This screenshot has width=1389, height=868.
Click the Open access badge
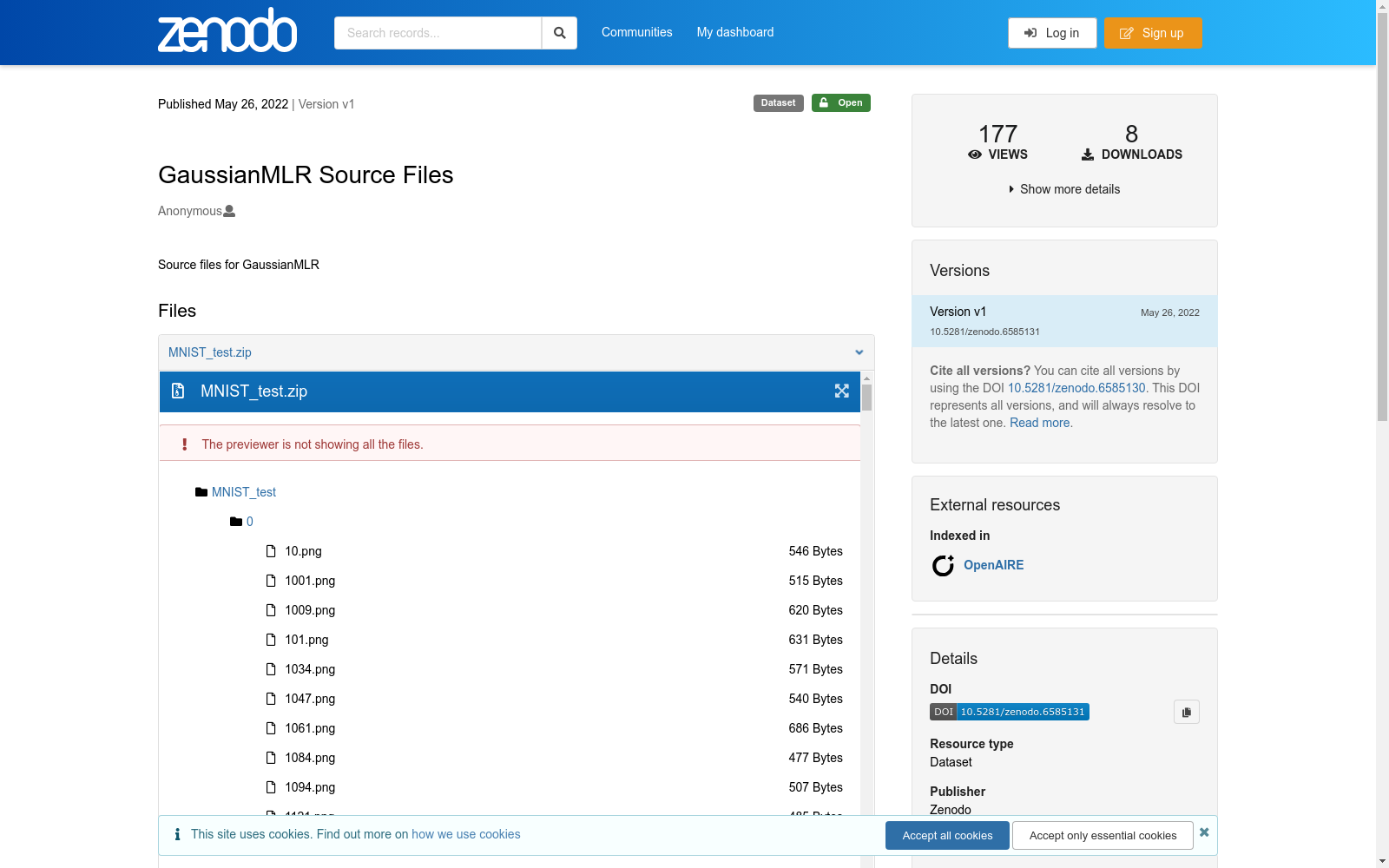click(841, 102)
